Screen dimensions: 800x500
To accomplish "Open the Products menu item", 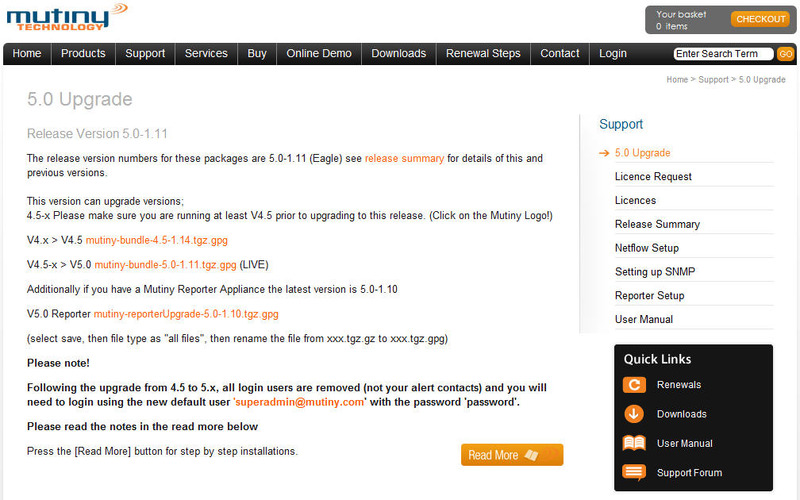I will point(83,54).
